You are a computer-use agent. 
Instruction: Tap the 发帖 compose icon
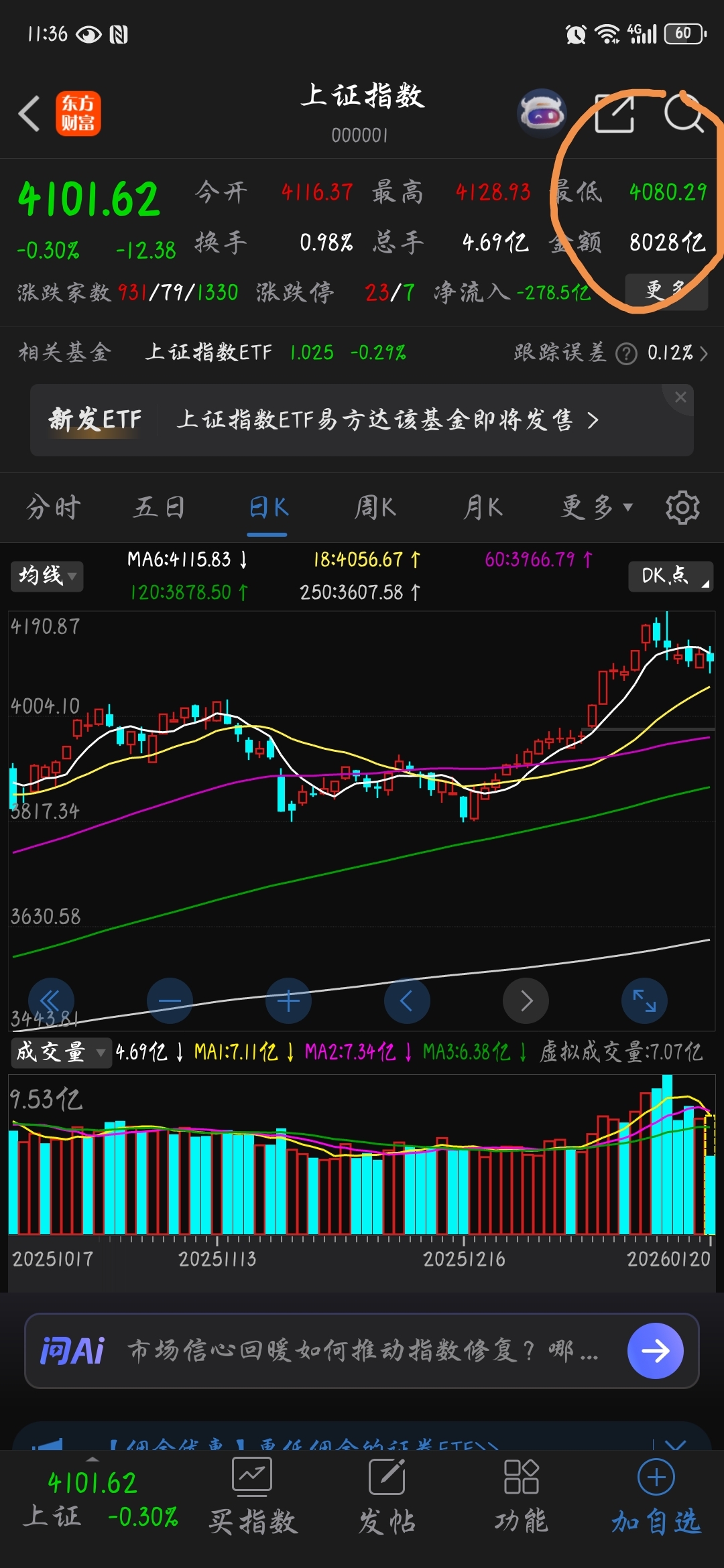[387, 1477]
